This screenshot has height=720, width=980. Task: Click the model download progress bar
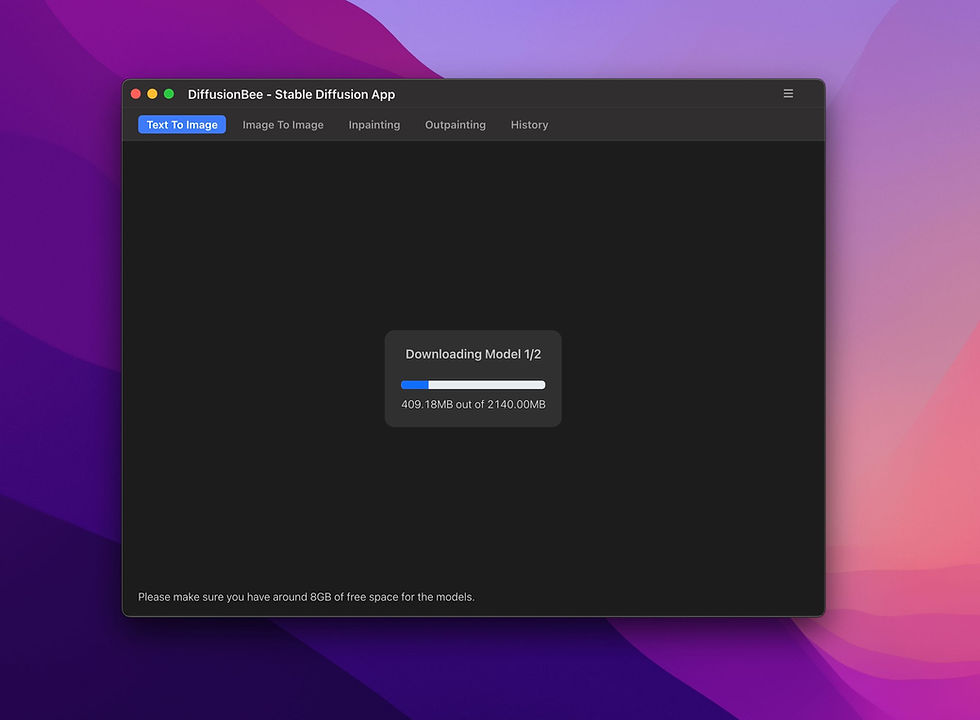473,385
